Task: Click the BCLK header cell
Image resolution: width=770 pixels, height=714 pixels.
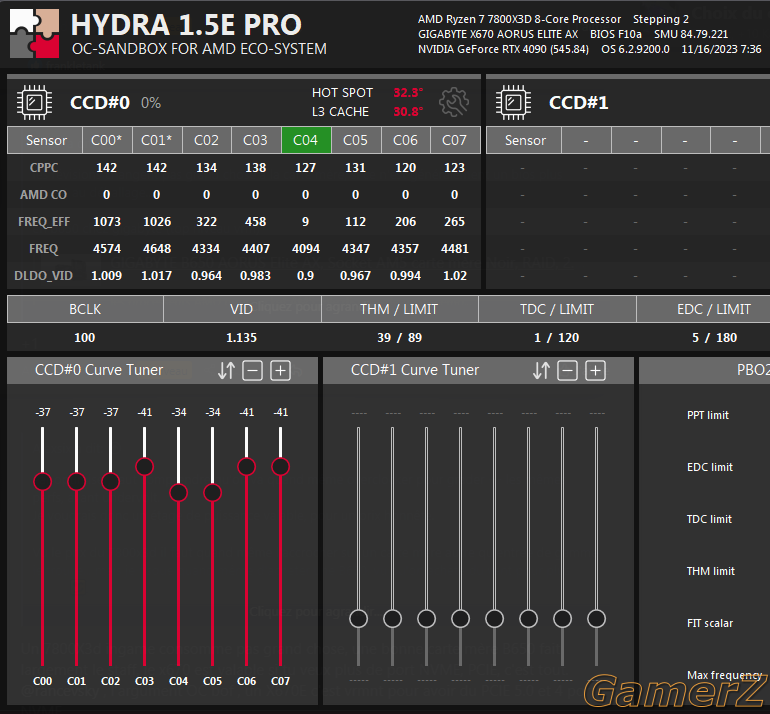Action: [85, 309]
